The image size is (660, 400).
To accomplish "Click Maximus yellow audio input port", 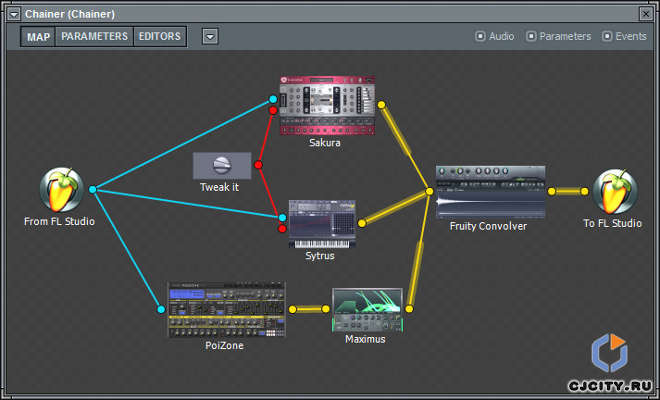I will [326, 309].
